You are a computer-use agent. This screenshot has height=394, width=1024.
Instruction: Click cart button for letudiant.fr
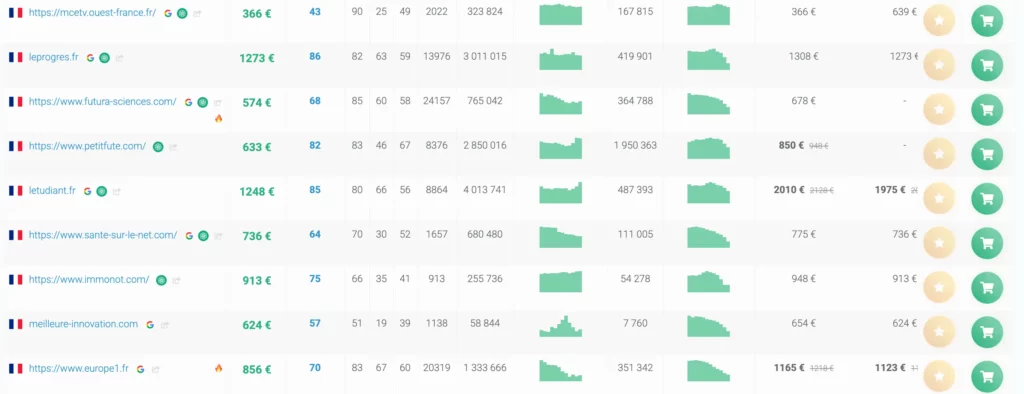coord(987,198)
